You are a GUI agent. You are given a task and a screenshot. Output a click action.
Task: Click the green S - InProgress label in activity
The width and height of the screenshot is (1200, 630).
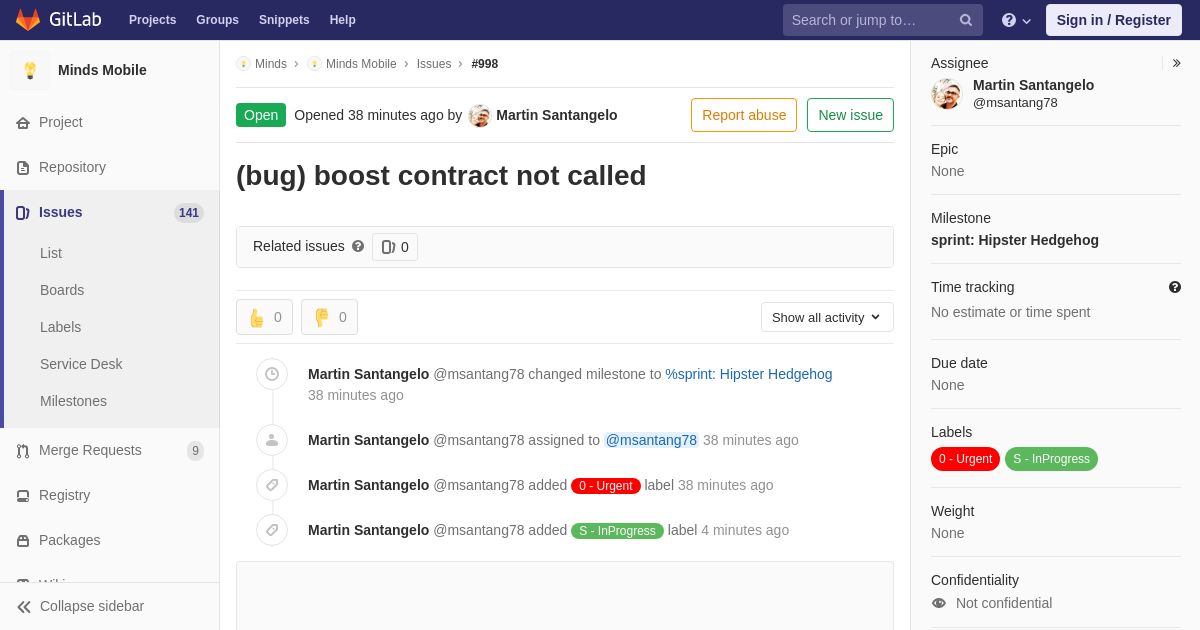617,531
